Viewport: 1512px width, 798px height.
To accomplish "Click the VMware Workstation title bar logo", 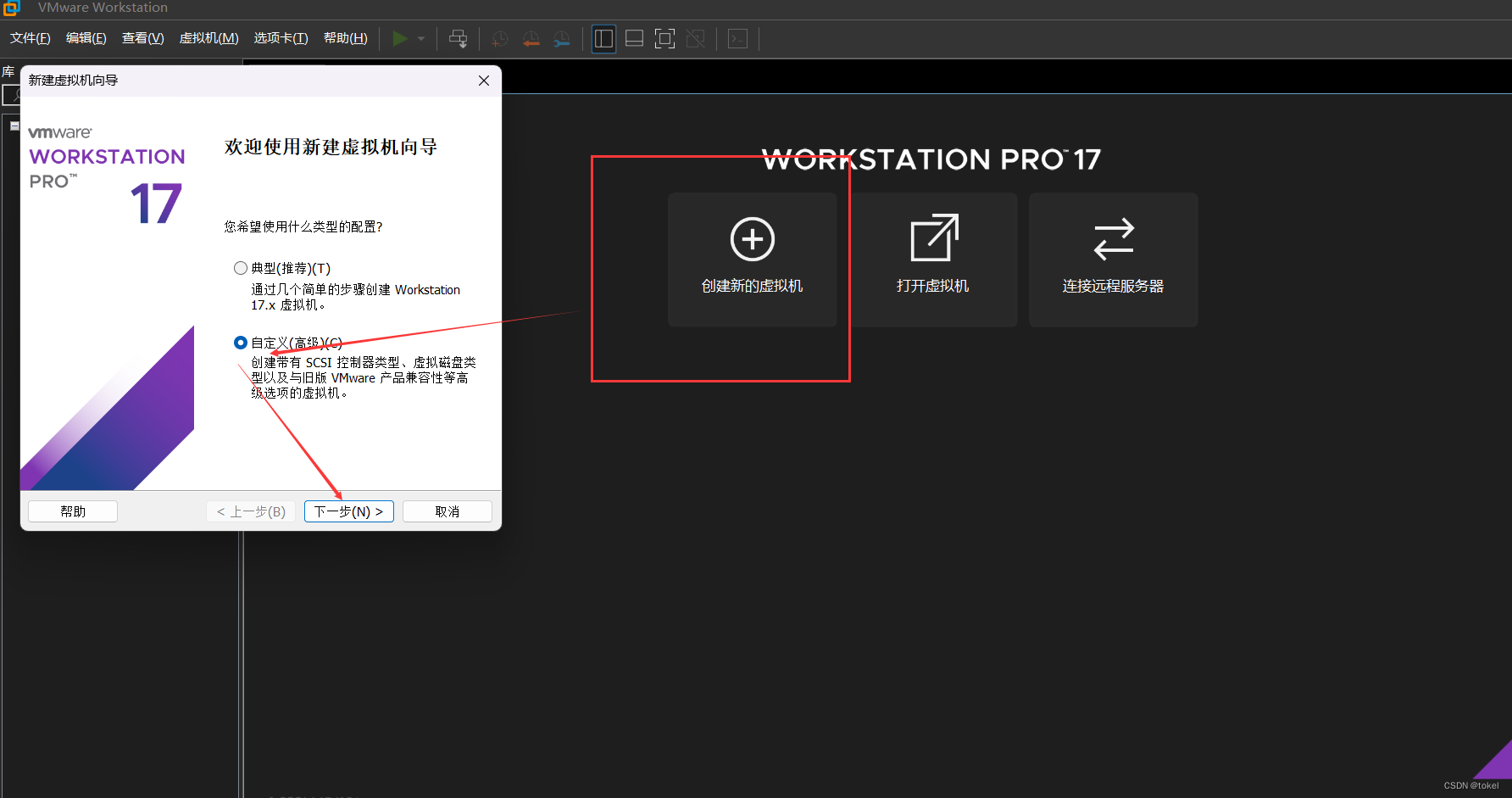I will (11, 8).
